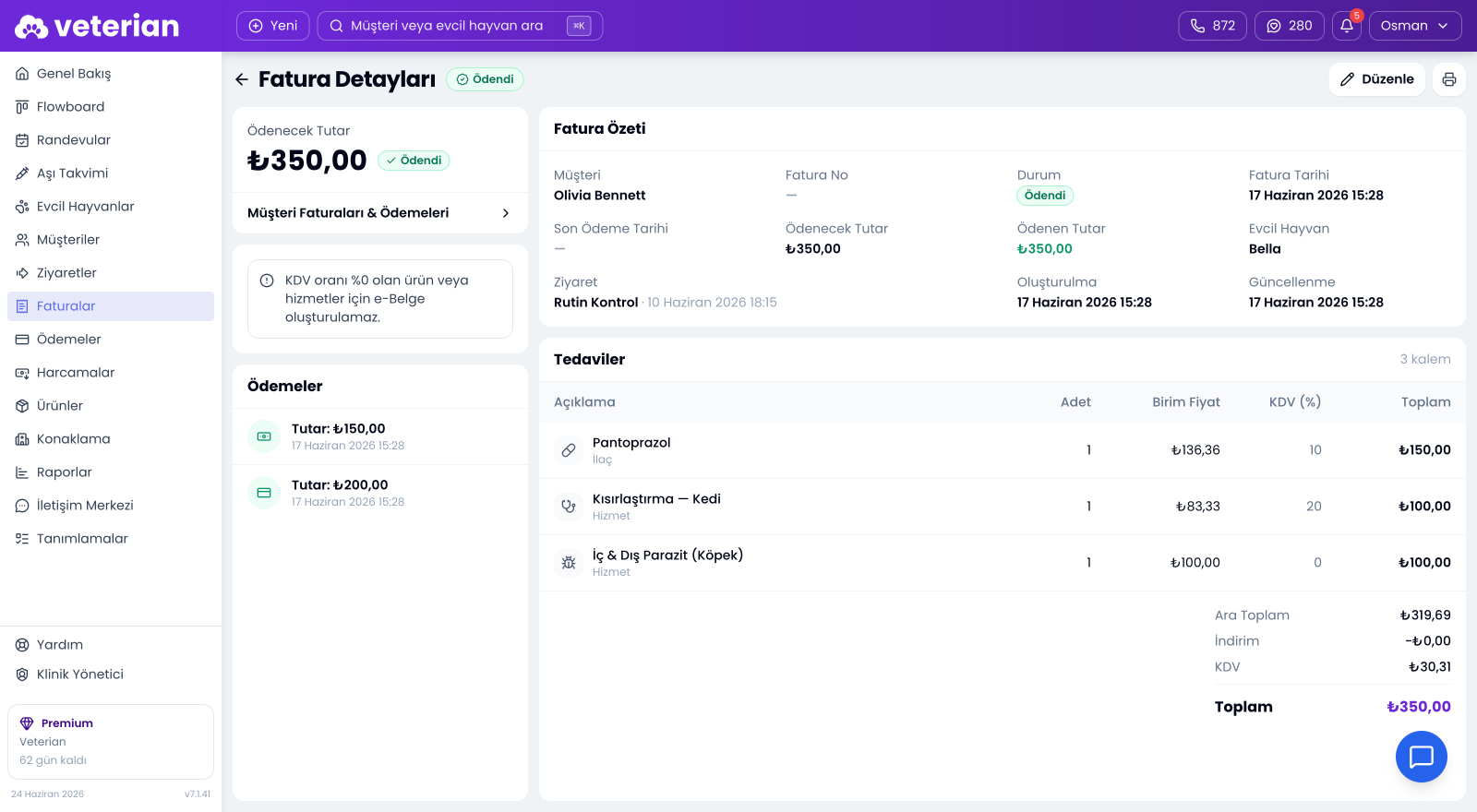Click the back arrow beside Fatura Detayları
The height and width of the screenshot is (812, 1477).
pos(242,79)
